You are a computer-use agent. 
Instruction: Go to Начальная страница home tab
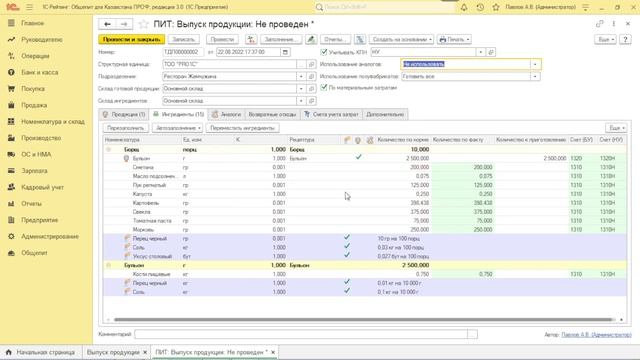41,352
